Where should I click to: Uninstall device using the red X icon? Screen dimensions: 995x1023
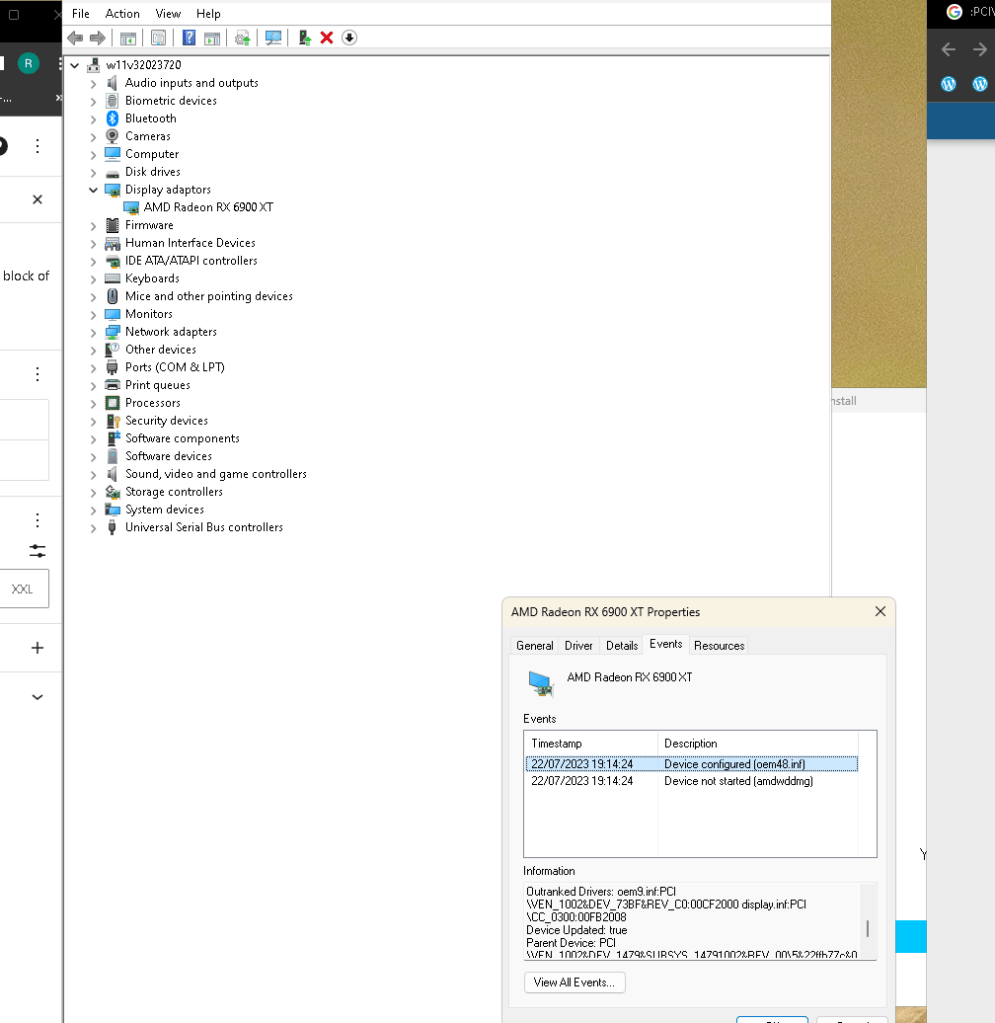pos(327,38)
